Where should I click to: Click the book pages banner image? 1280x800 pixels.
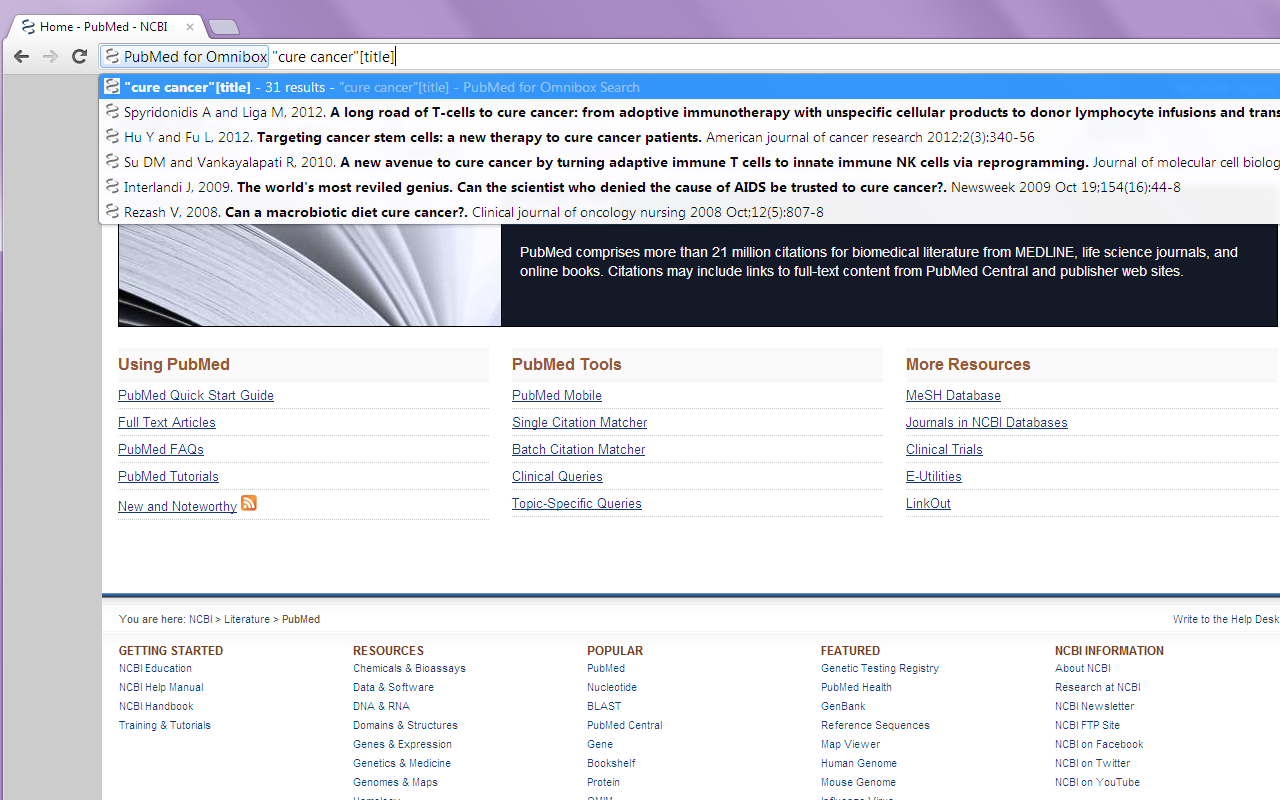click(x=309, y=275)
